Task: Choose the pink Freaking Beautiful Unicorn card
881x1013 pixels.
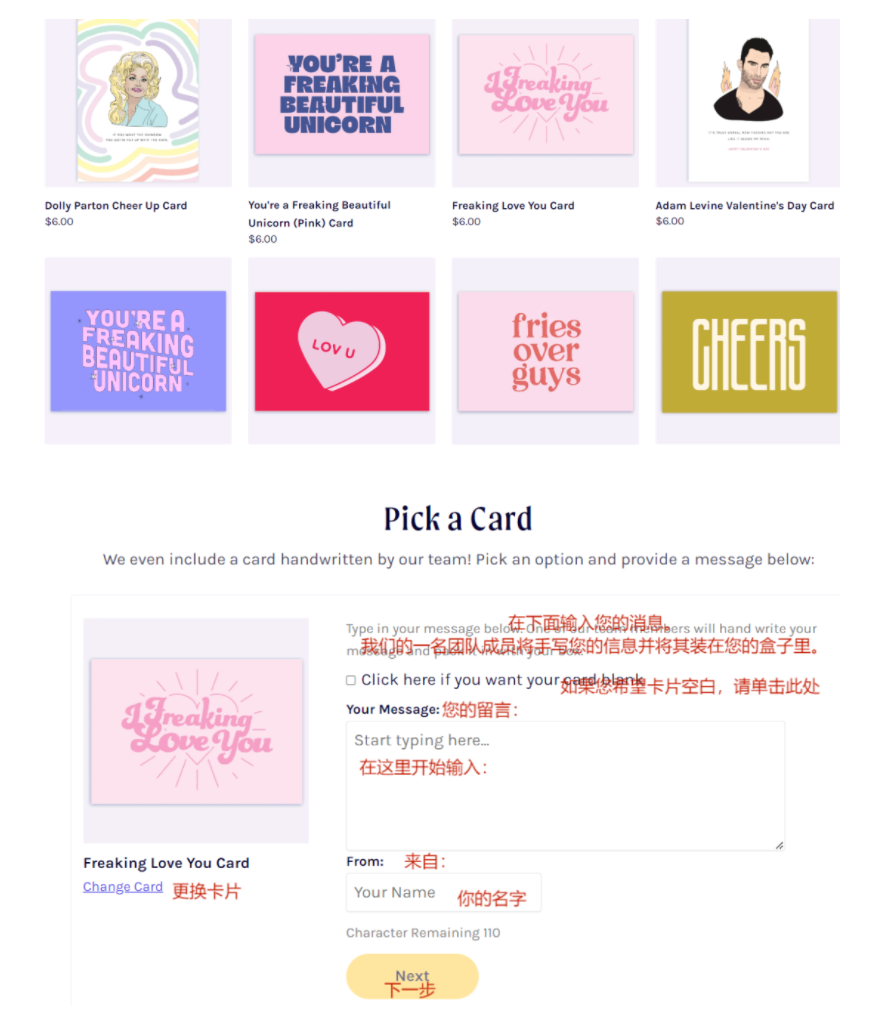Action: [342, 102]
